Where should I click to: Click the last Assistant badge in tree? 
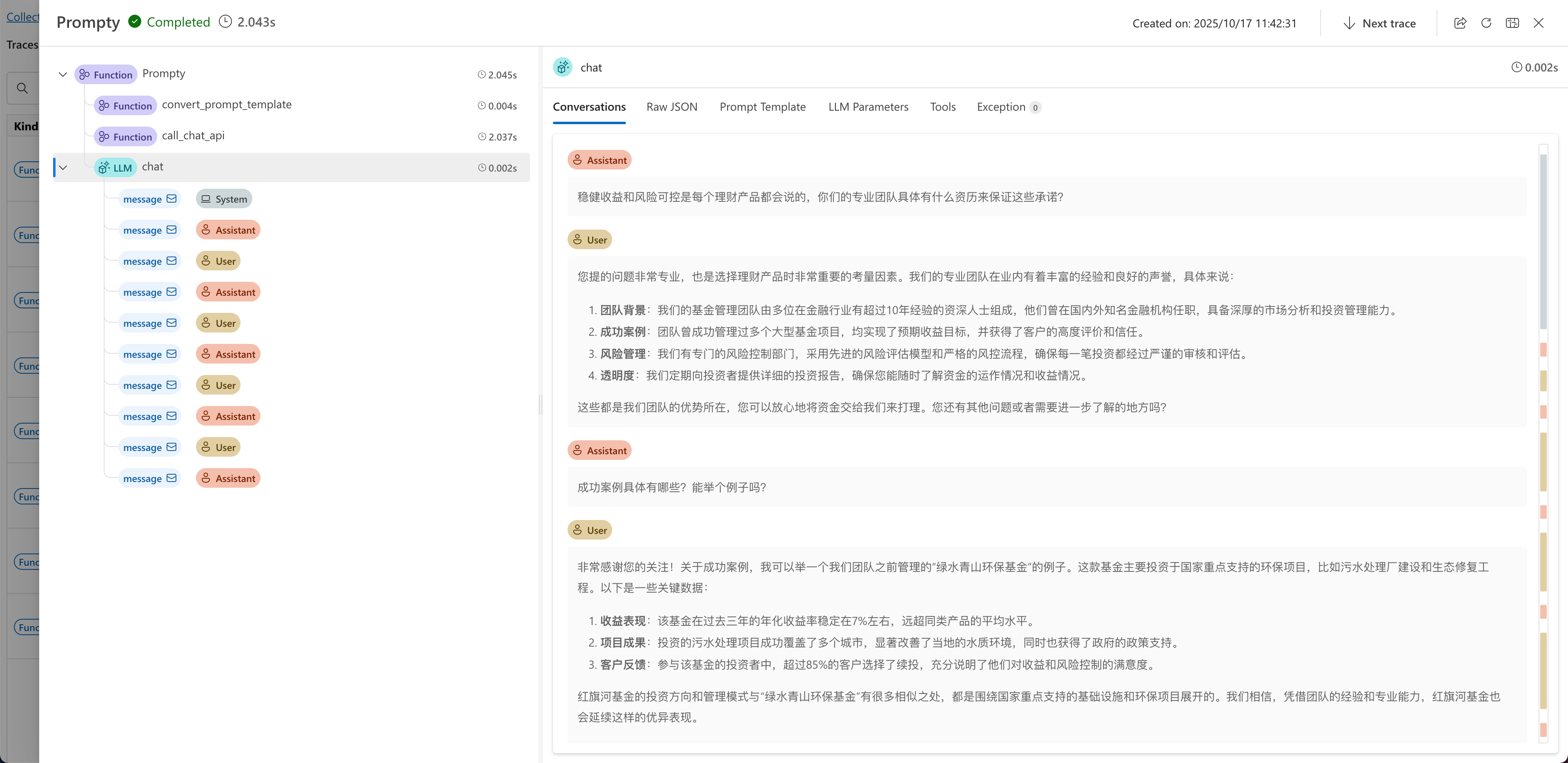pos(228,479)
